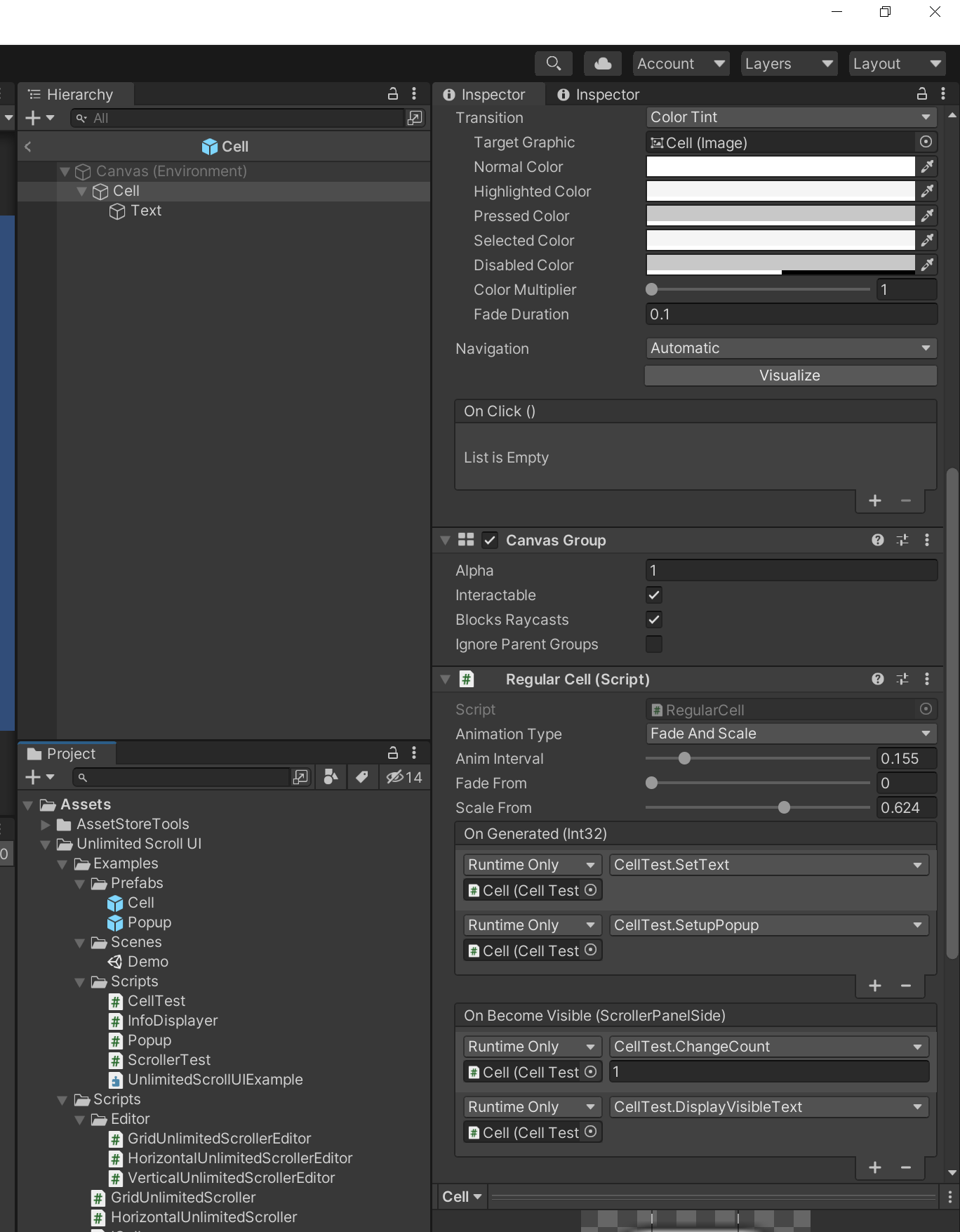Pick Normal Color with eyedropper
This screenshot has width=960, height=1232.
point(927,167)
